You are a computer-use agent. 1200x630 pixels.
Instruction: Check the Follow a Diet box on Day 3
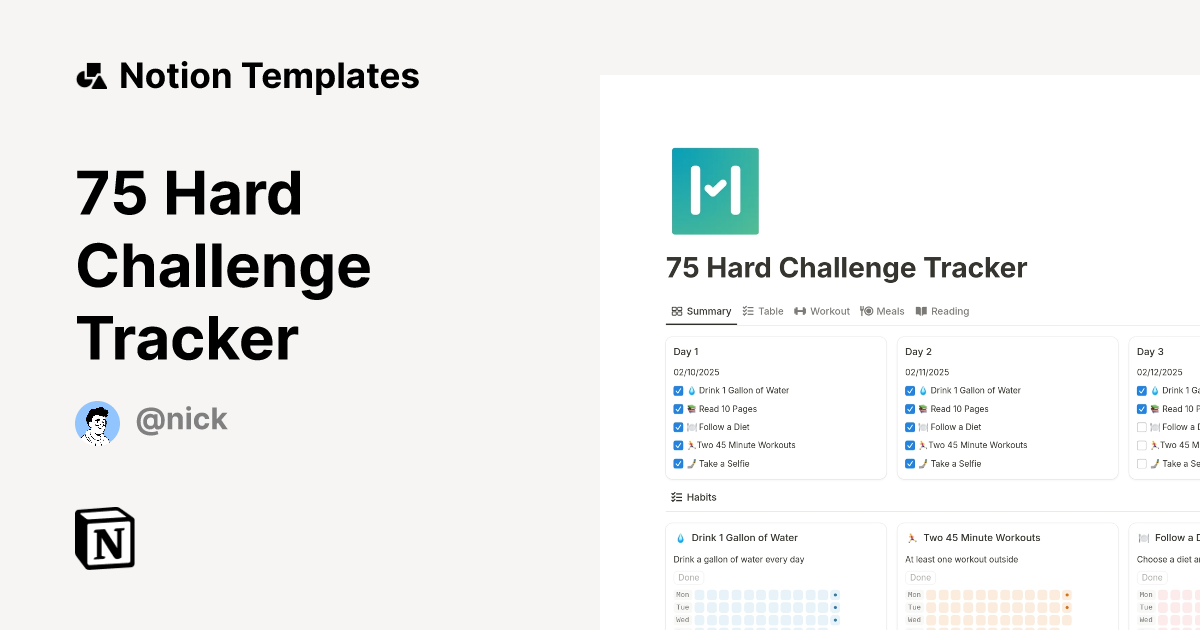coord(1142,427)
